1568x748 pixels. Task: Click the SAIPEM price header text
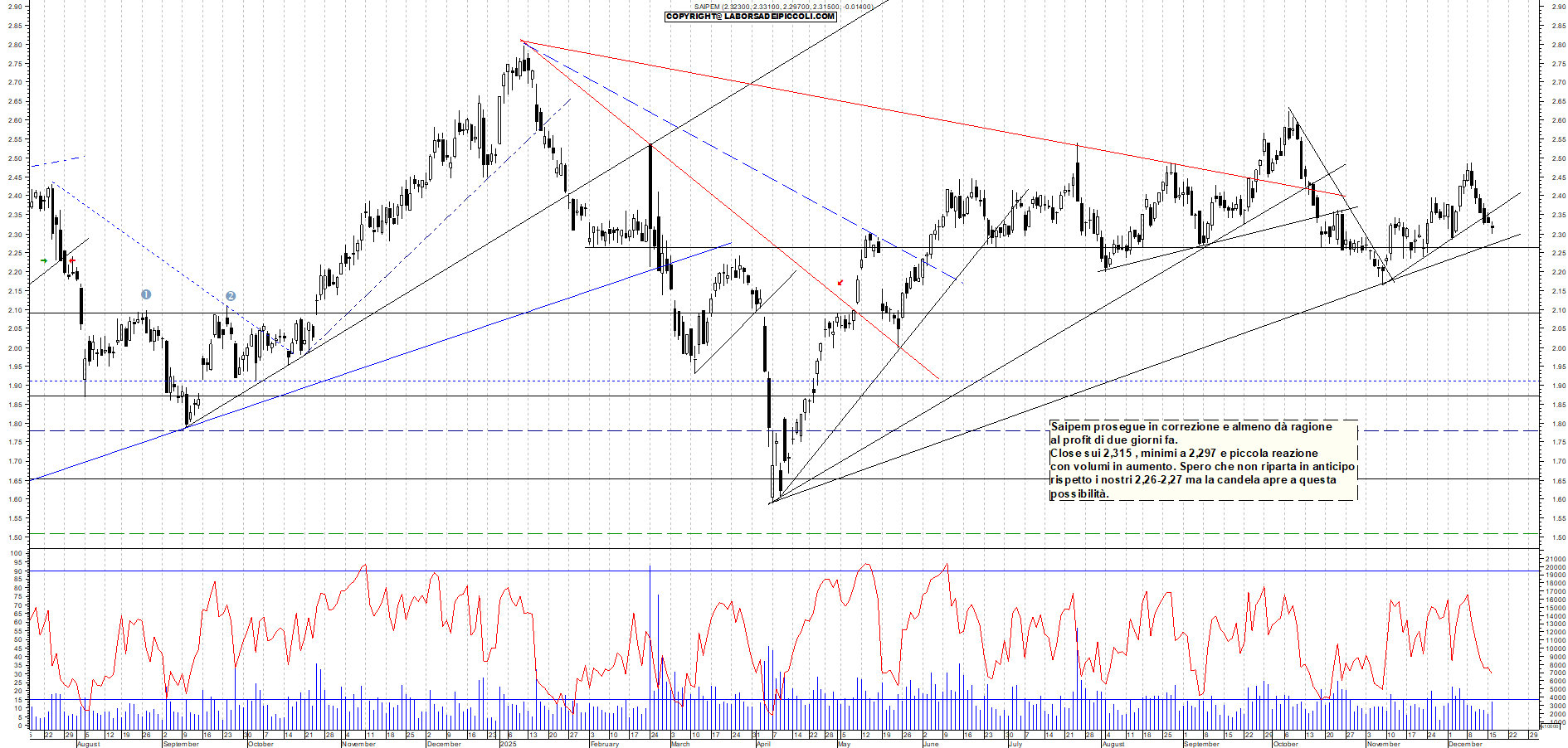point(783,7)
